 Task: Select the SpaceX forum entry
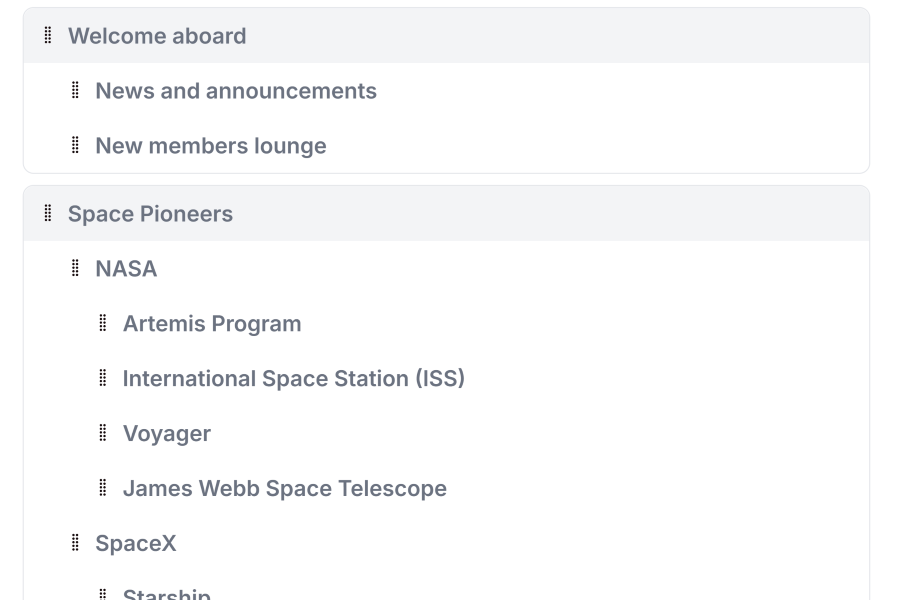(136, 544)
